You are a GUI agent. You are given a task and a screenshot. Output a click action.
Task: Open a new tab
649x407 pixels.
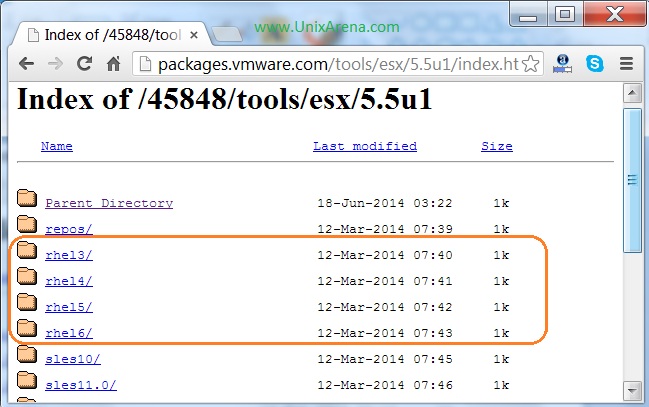pyautogui.click(x=226, y=34)
